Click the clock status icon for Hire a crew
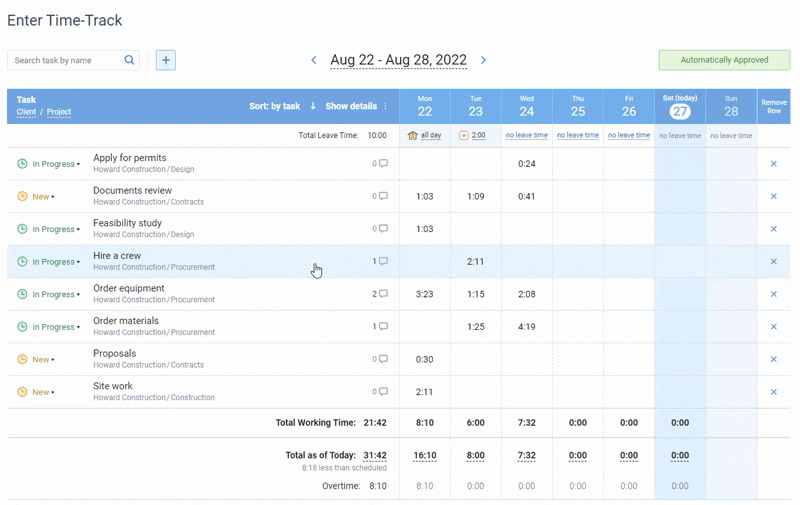Screen dimensions: 800x505 pos(22,261)
